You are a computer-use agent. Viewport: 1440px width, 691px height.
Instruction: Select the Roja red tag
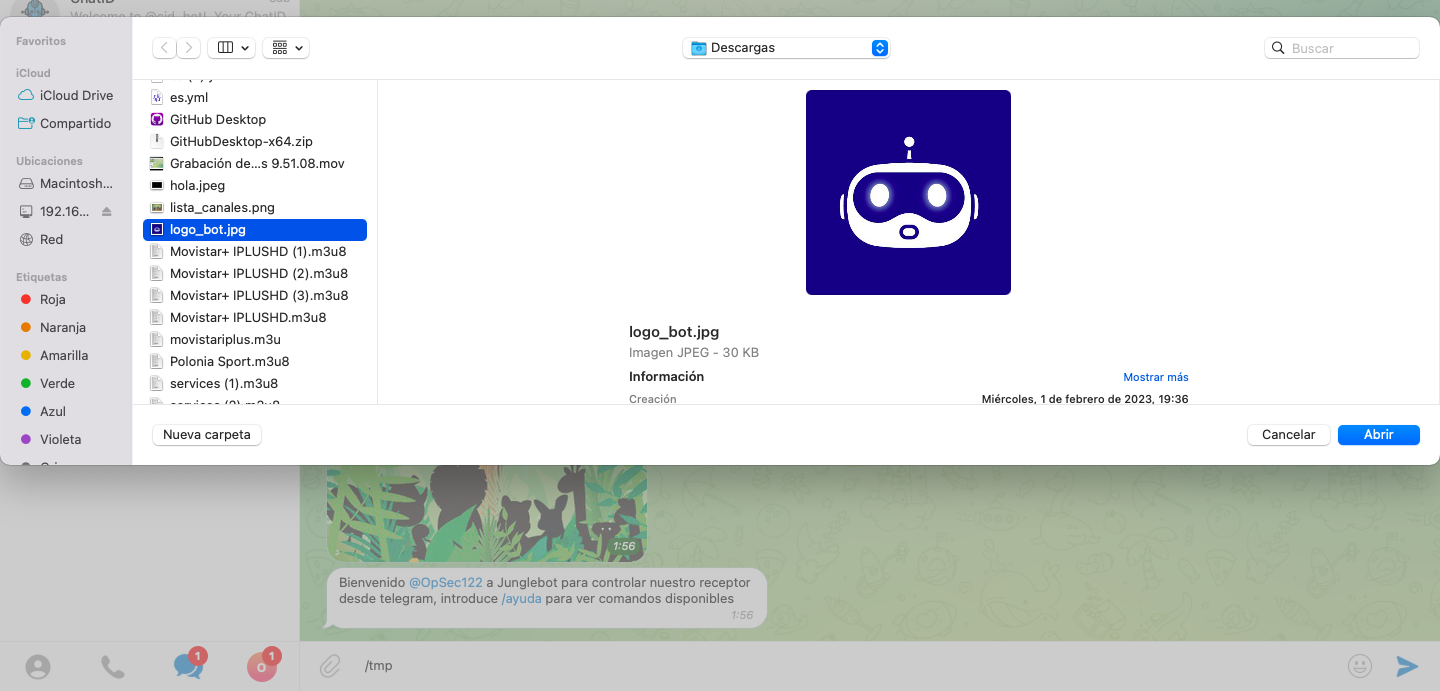(52, 300)
